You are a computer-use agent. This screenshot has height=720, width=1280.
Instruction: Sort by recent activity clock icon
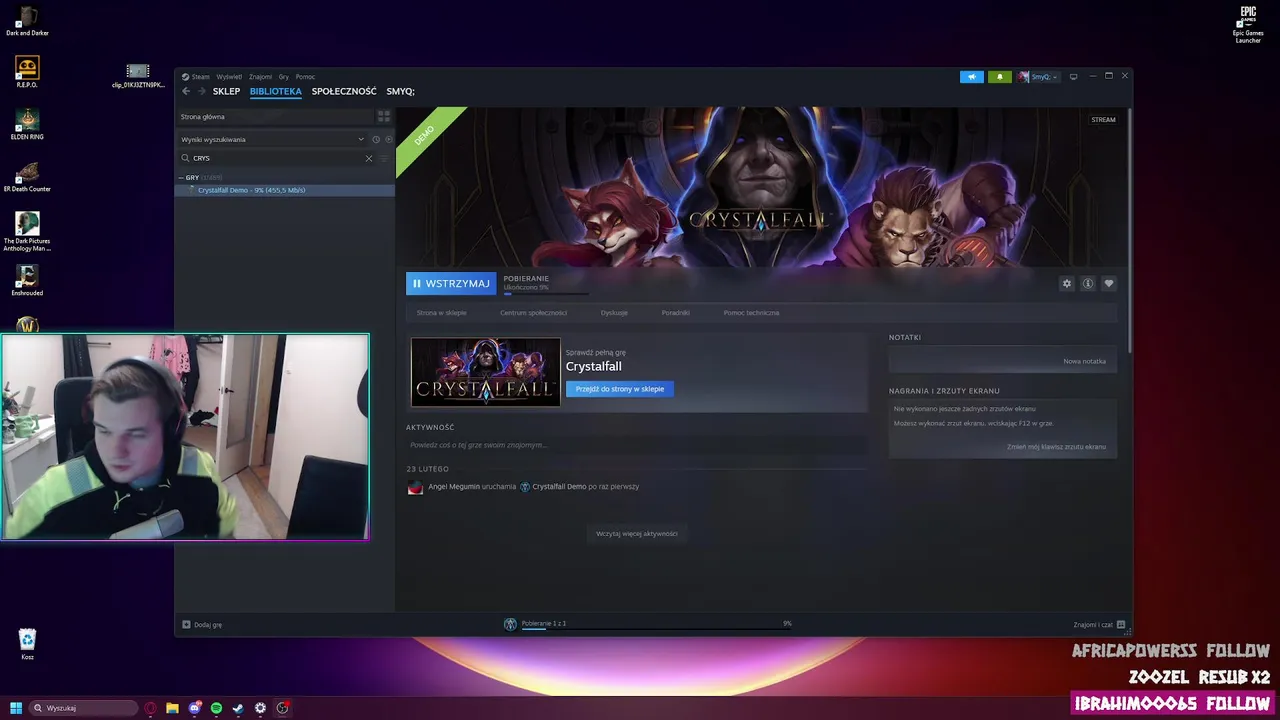(x=376, y=139)
